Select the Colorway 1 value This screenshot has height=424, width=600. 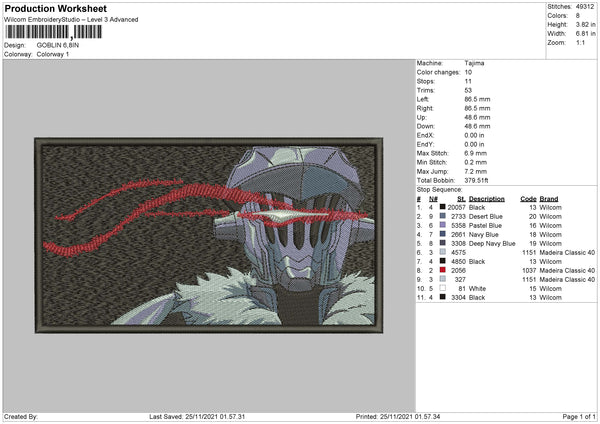(53, 54)
